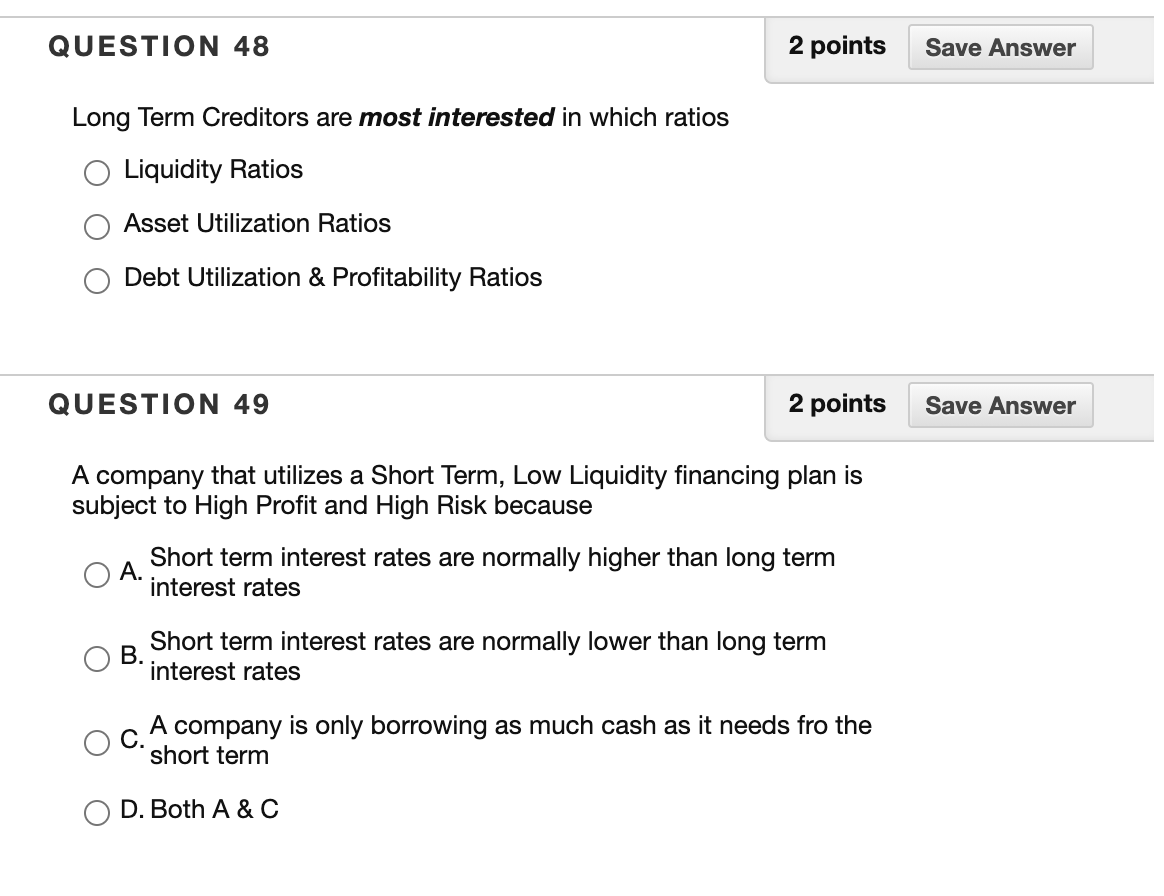
Task: Click the Question 48 prompt about Long Term Creditors
Action: [x=400, y=118]
